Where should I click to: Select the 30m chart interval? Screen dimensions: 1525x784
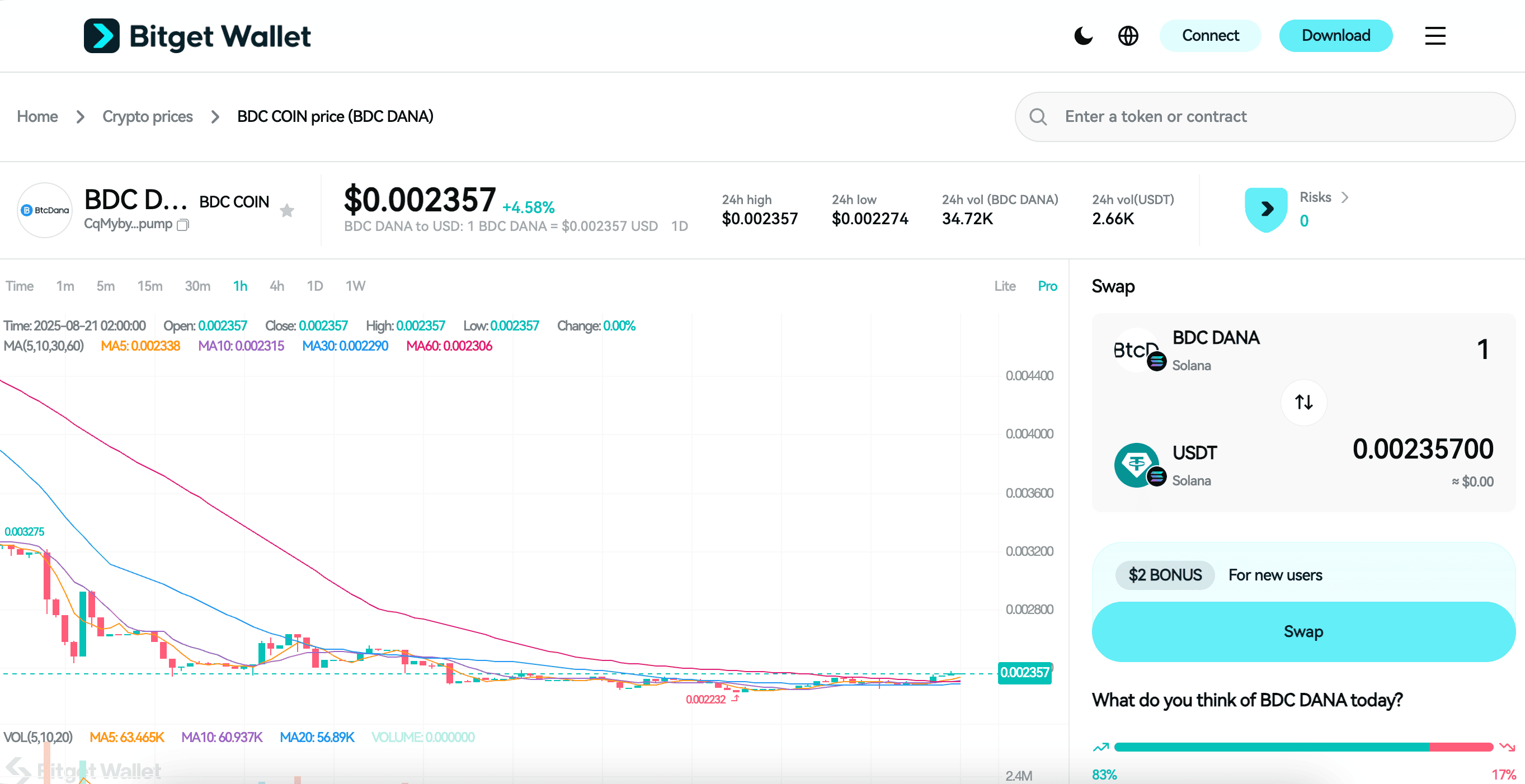click(x=197, y=286)
